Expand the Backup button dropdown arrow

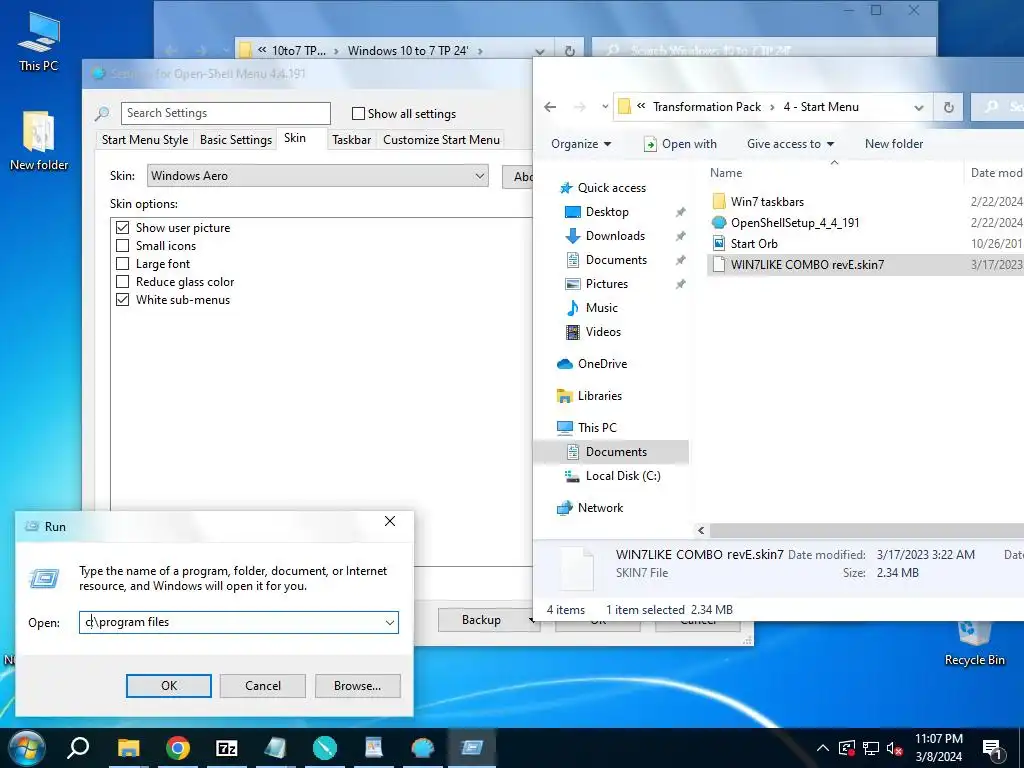530,620
